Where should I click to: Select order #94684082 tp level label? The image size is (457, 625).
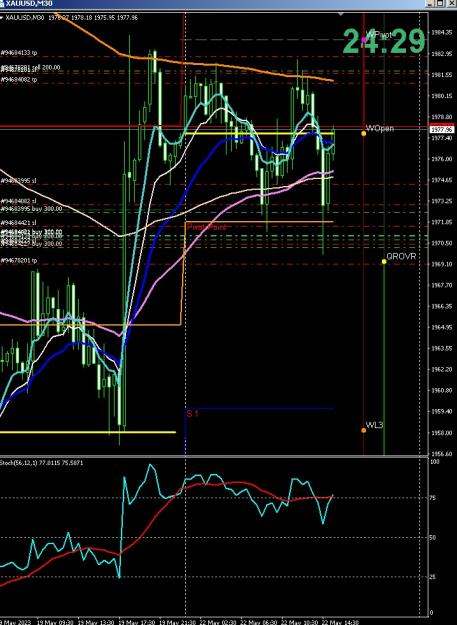[x=19, y=80]
